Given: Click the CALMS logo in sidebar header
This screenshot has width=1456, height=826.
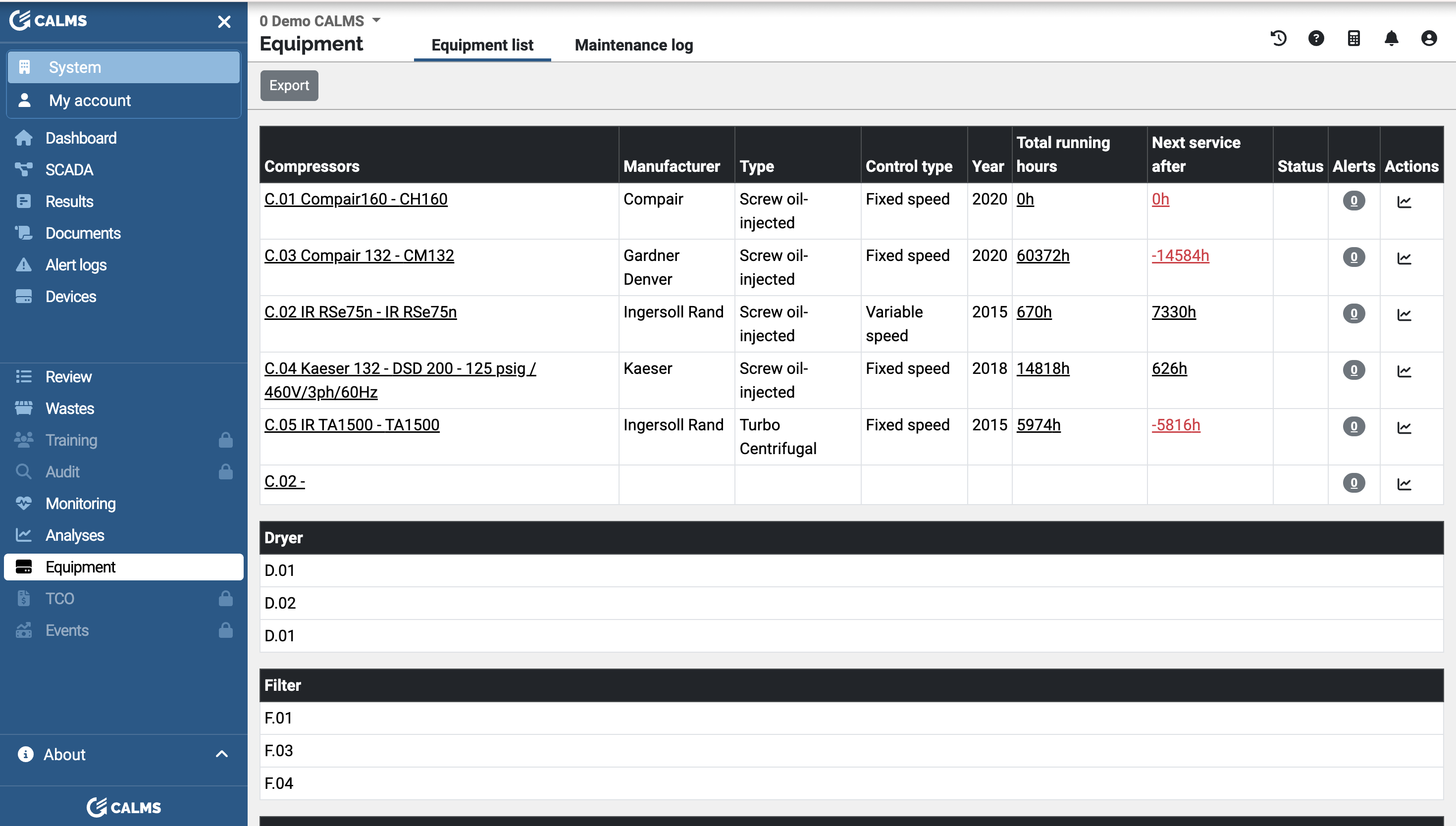Looking at the screenshot, I should click(48, 20).
